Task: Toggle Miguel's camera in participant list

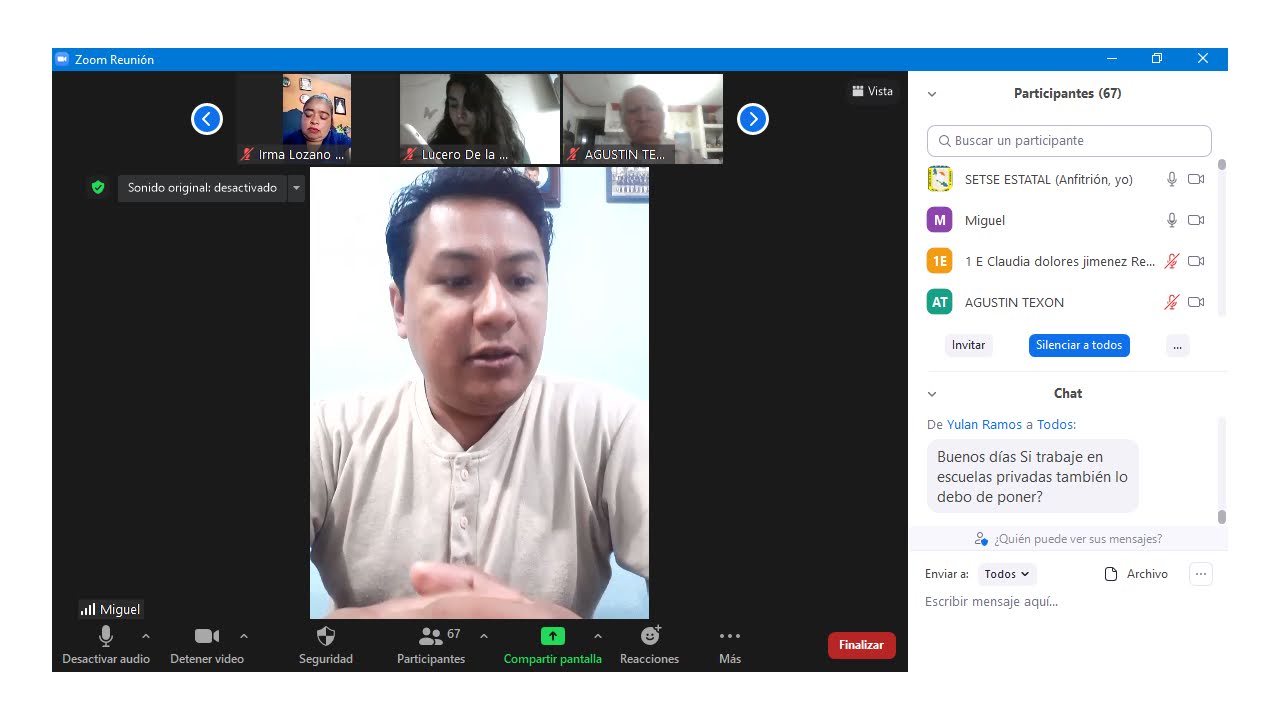Action: (1196, 220)
